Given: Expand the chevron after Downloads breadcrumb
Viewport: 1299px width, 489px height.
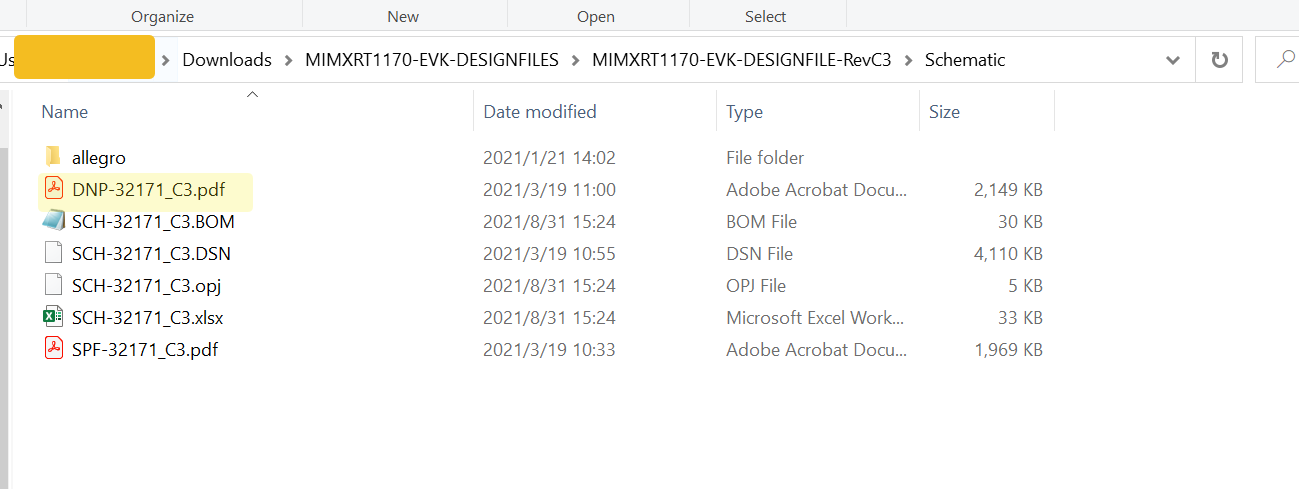Looking at the screenshot, I should coord(289,60).
